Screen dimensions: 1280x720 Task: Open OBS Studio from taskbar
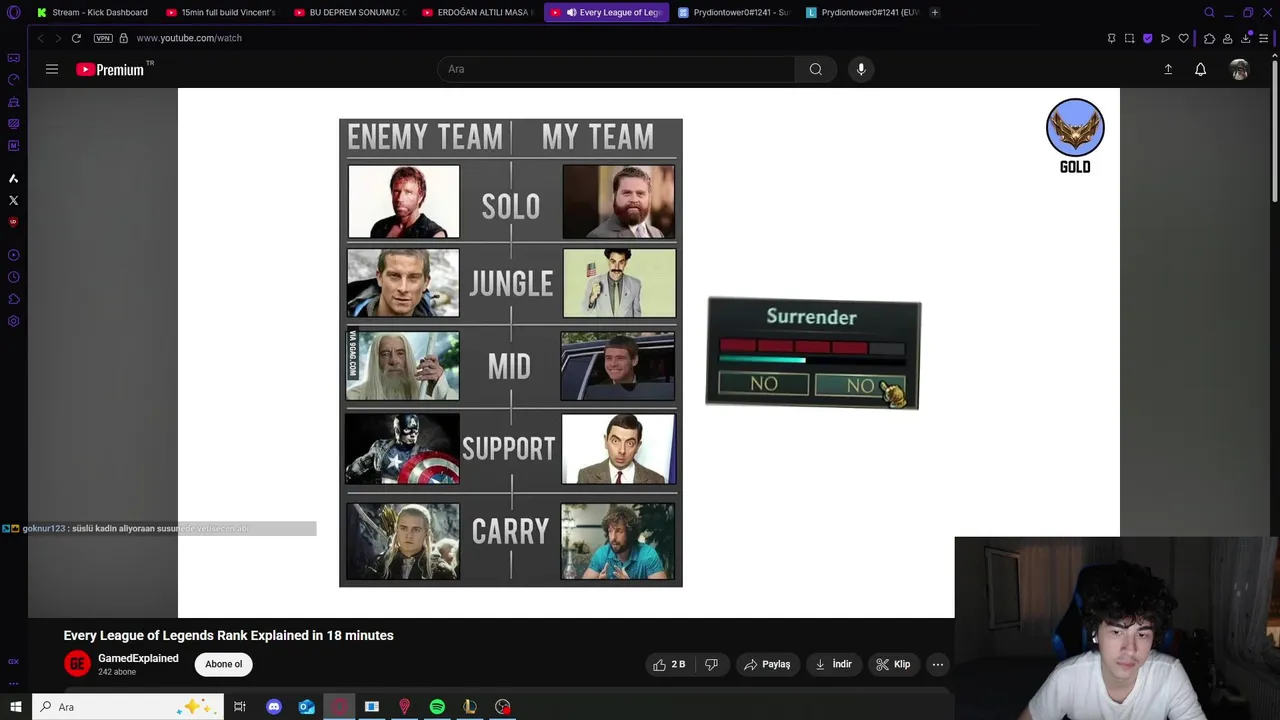(x=503, y=707)
